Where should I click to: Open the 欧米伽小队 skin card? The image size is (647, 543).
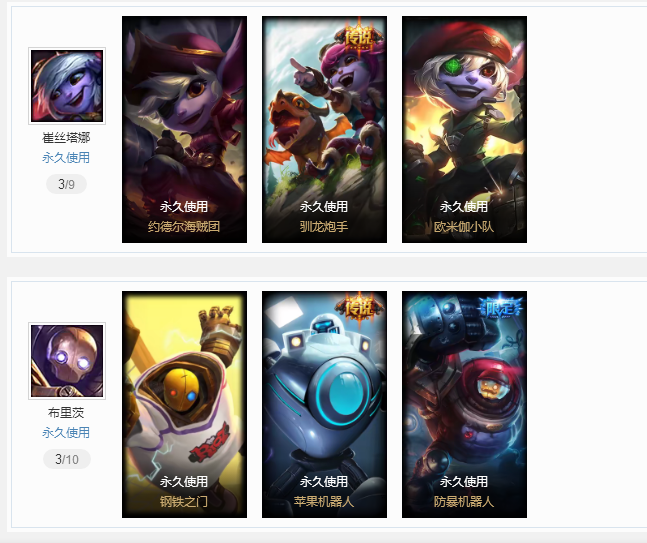464,130
